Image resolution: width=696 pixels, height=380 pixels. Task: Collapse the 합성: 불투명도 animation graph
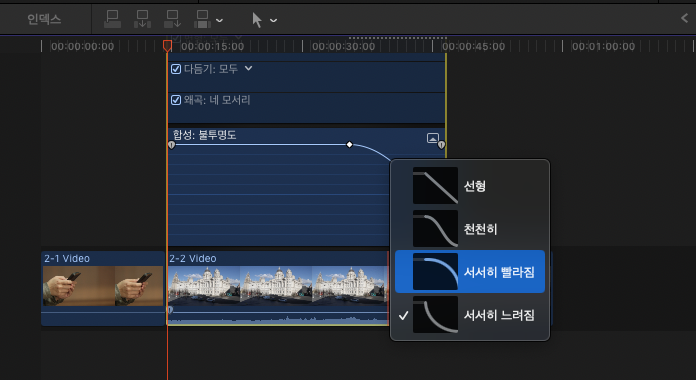coord(433,138)
